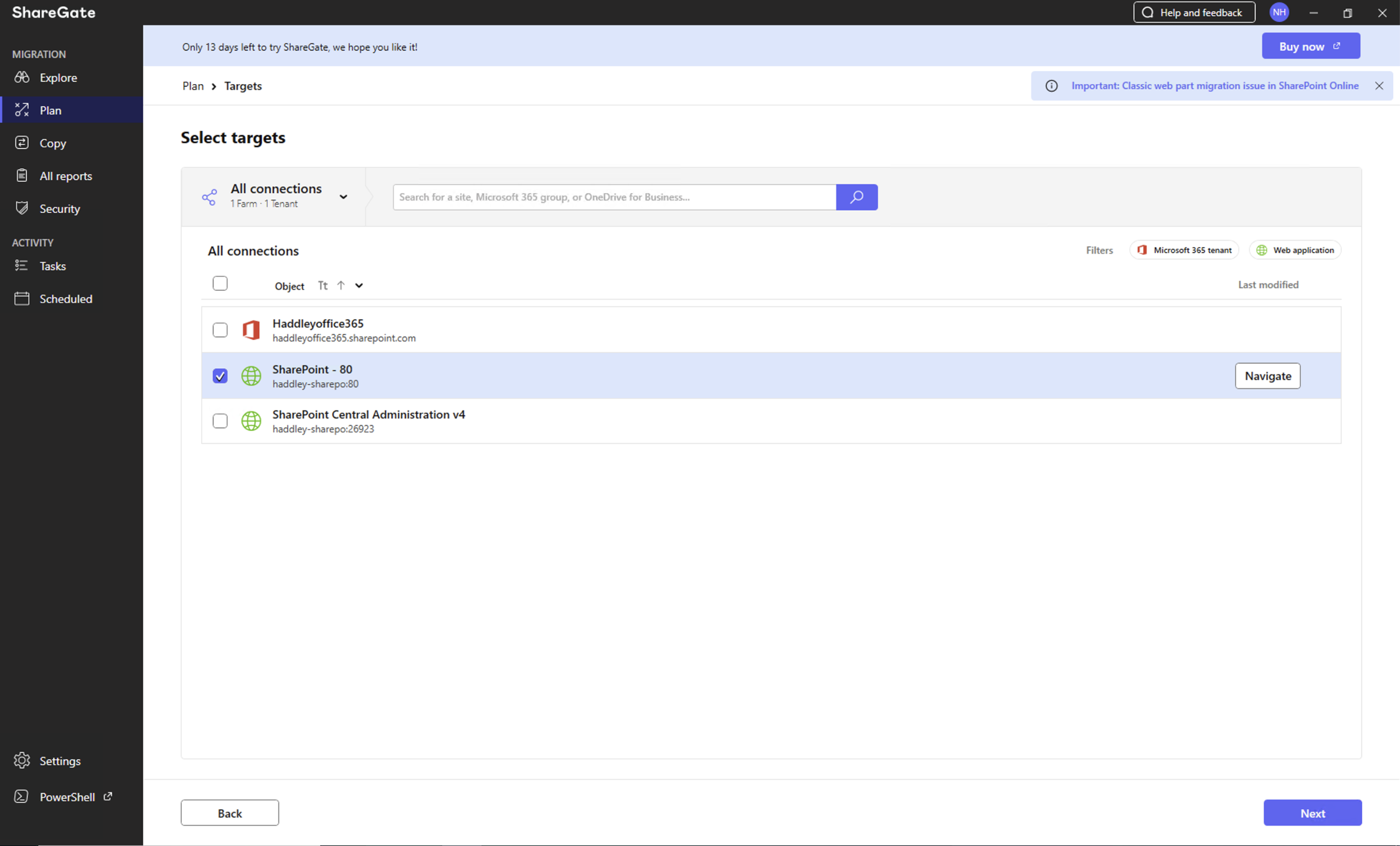Dismiss the important notice banner
This screenshot has width=1400, height=846.
click(x=1379, y=86)
